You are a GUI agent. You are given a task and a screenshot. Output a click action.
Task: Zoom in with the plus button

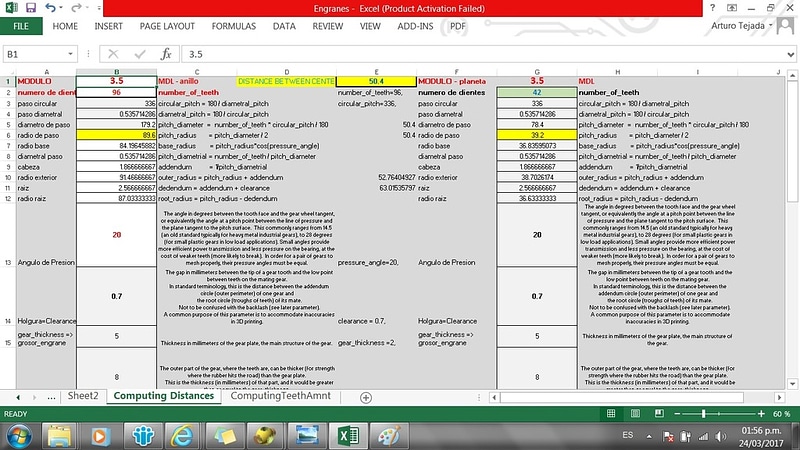tap(761, 414)
